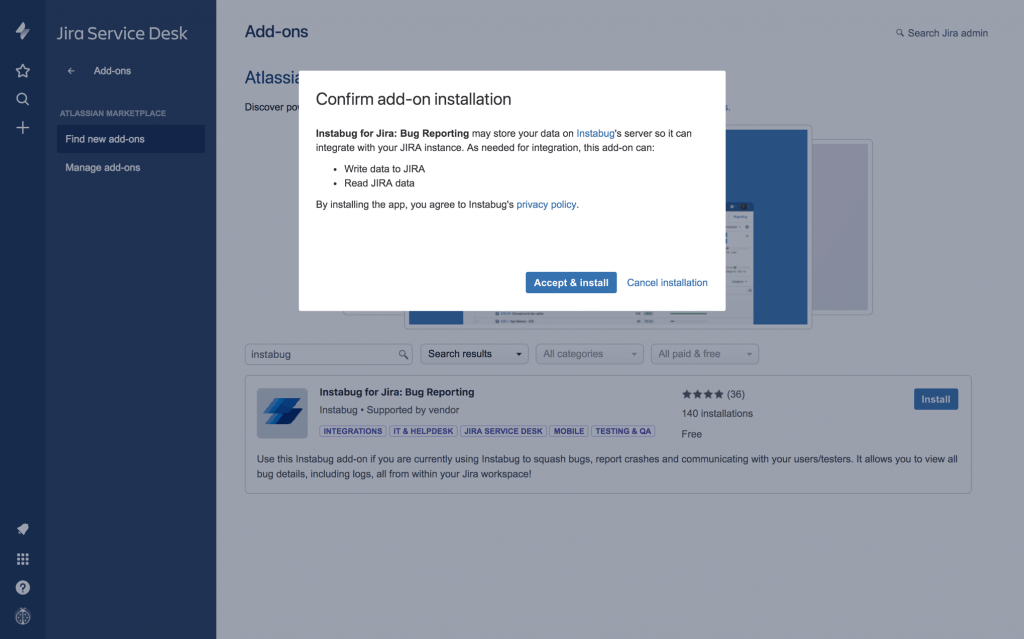Image resolution: width=1024 pixels, height=639 pixels.
Task: Click the Confirm add-on installation heading
Action: (413, 99)
